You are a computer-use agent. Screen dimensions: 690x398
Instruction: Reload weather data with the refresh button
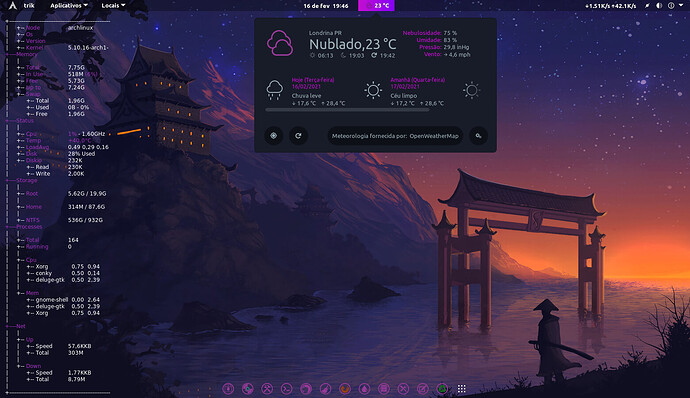(298, 136)
